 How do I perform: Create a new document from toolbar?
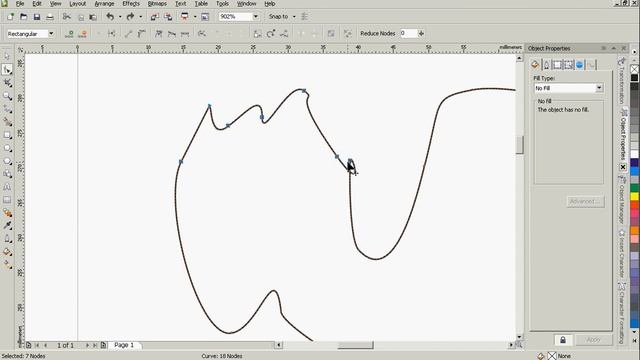tap(10, 17)
